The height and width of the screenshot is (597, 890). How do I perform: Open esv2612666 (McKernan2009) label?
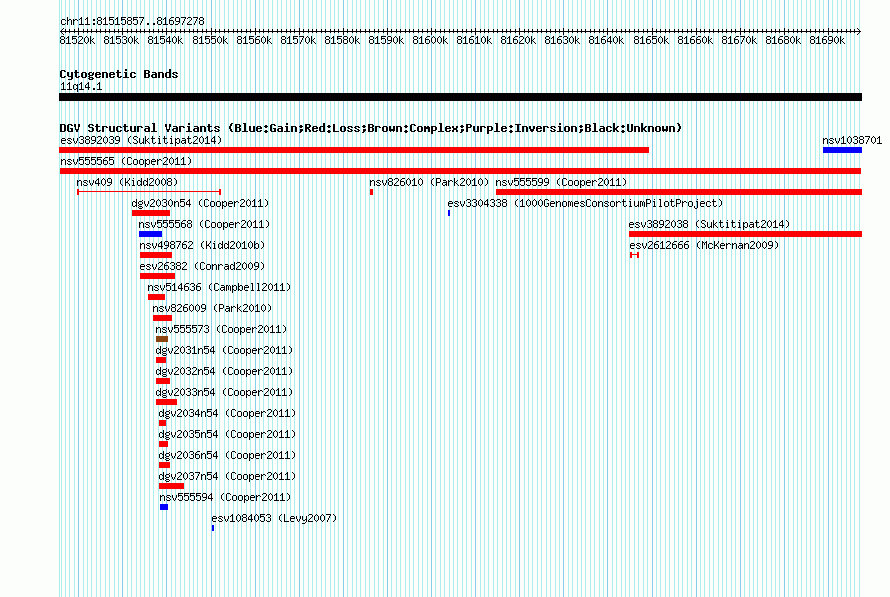704,245
